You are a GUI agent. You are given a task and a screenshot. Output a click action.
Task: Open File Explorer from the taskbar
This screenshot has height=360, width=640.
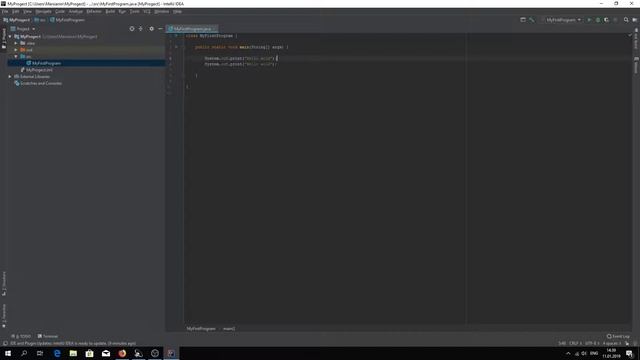(x=73, y=353)
